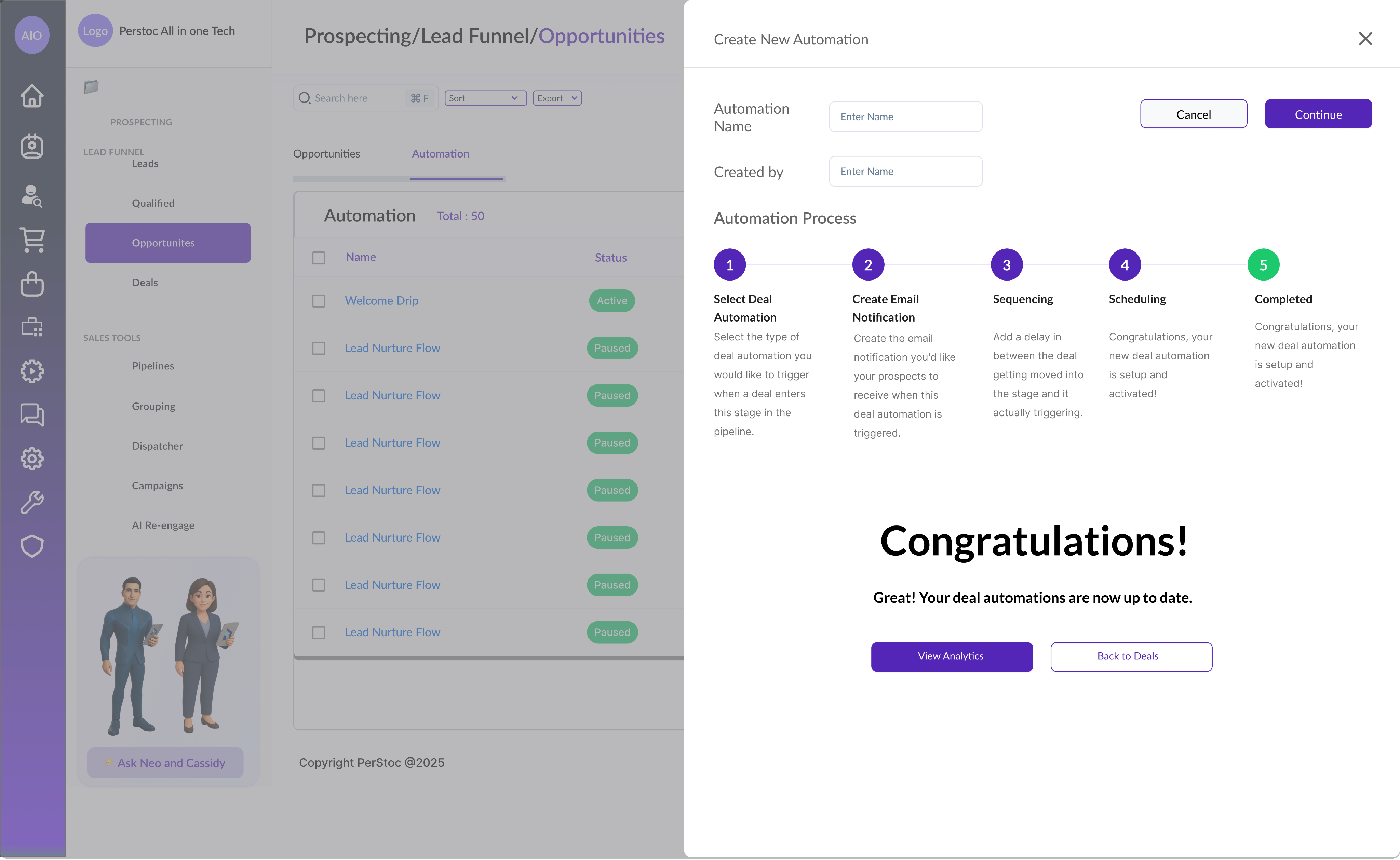The height and width of the screenshot is (860, 1400).
Task: Jump to step 3 Sequencing circle
Action: [x=1006, y=265]
